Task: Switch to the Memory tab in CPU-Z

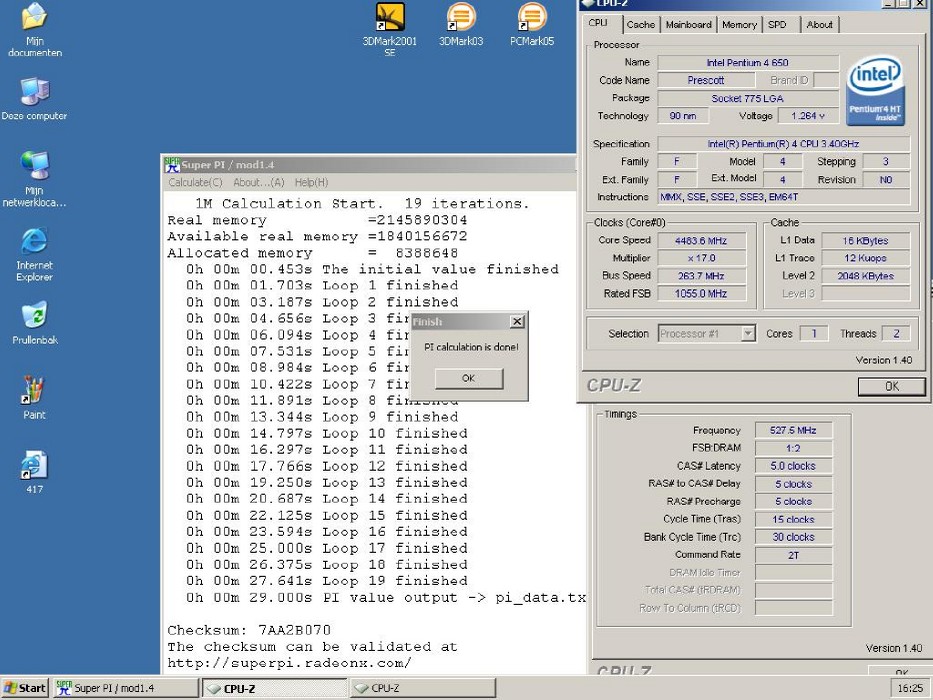Action: tap(739, 24)
